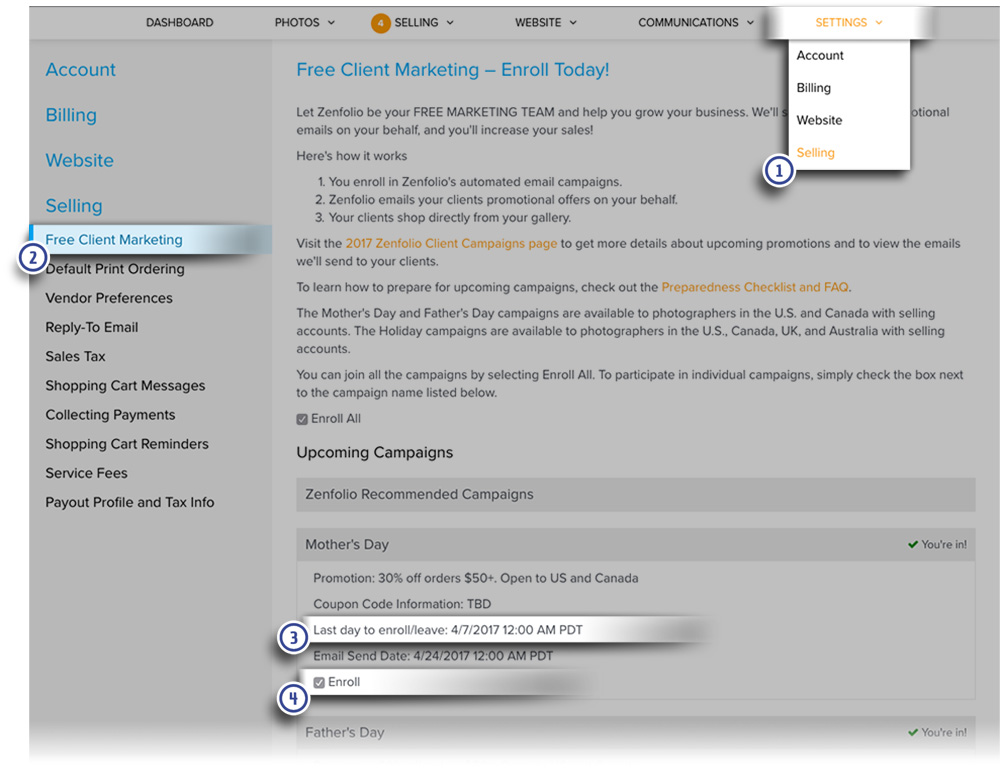1000x776 pixels.
Task: Open Selling section in left sidebar
Action: tap(73, 206)
